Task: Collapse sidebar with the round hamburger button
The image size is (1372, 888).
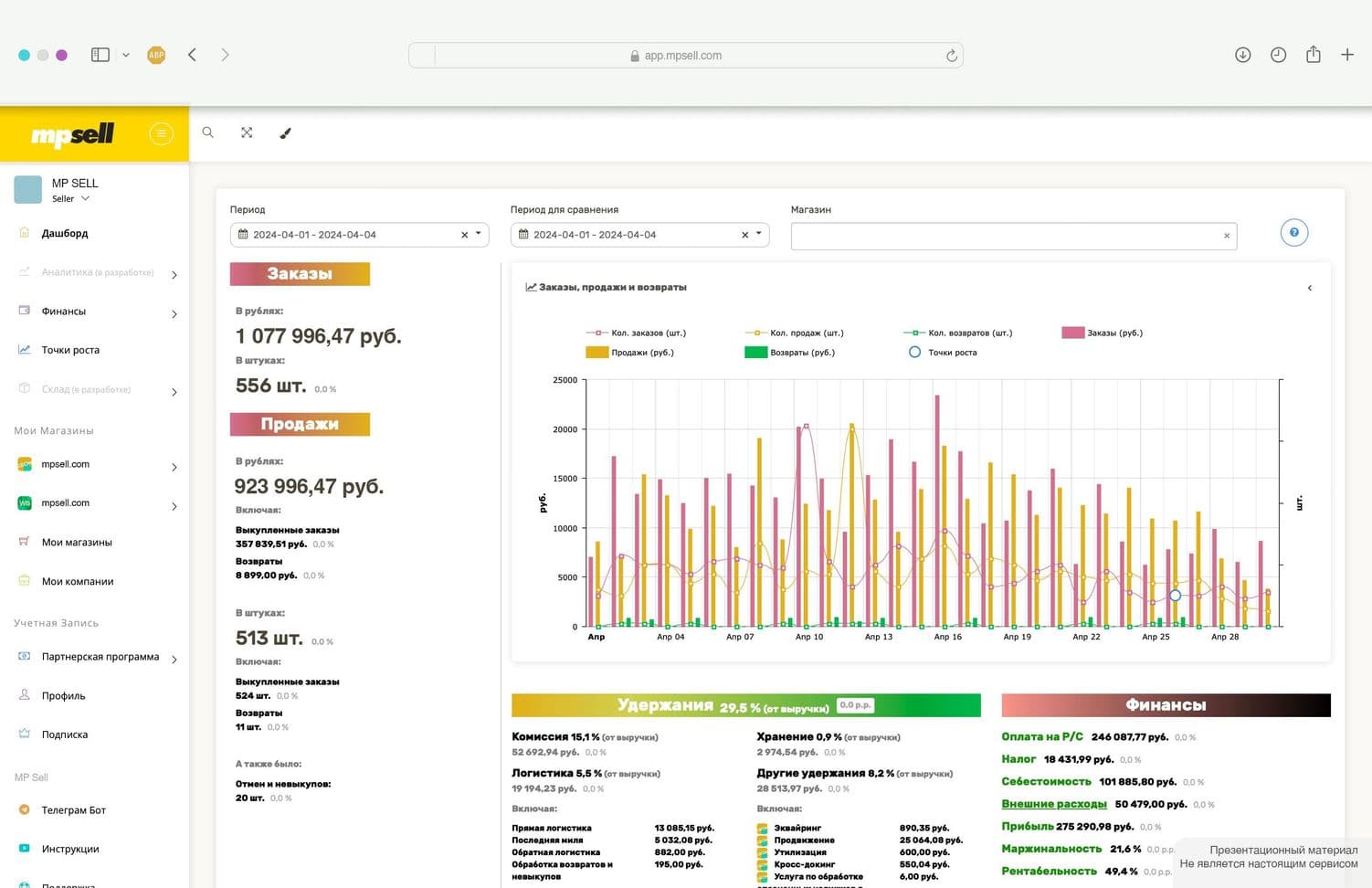Action: (x=161, y=134)
